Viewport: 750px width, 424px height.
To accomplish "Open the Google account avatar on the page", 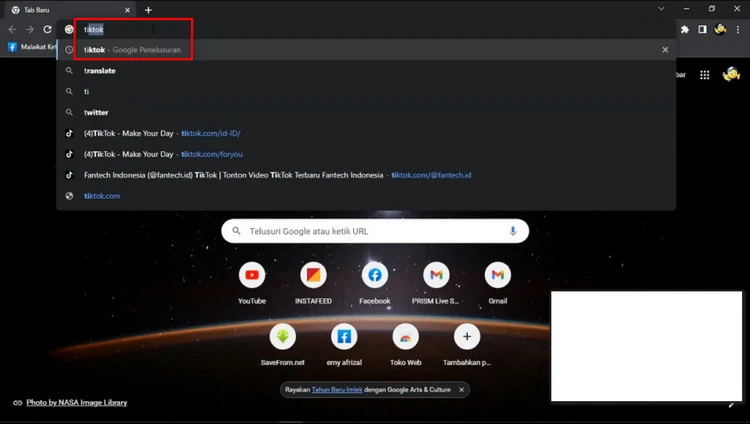I will [x=731, y=74].
